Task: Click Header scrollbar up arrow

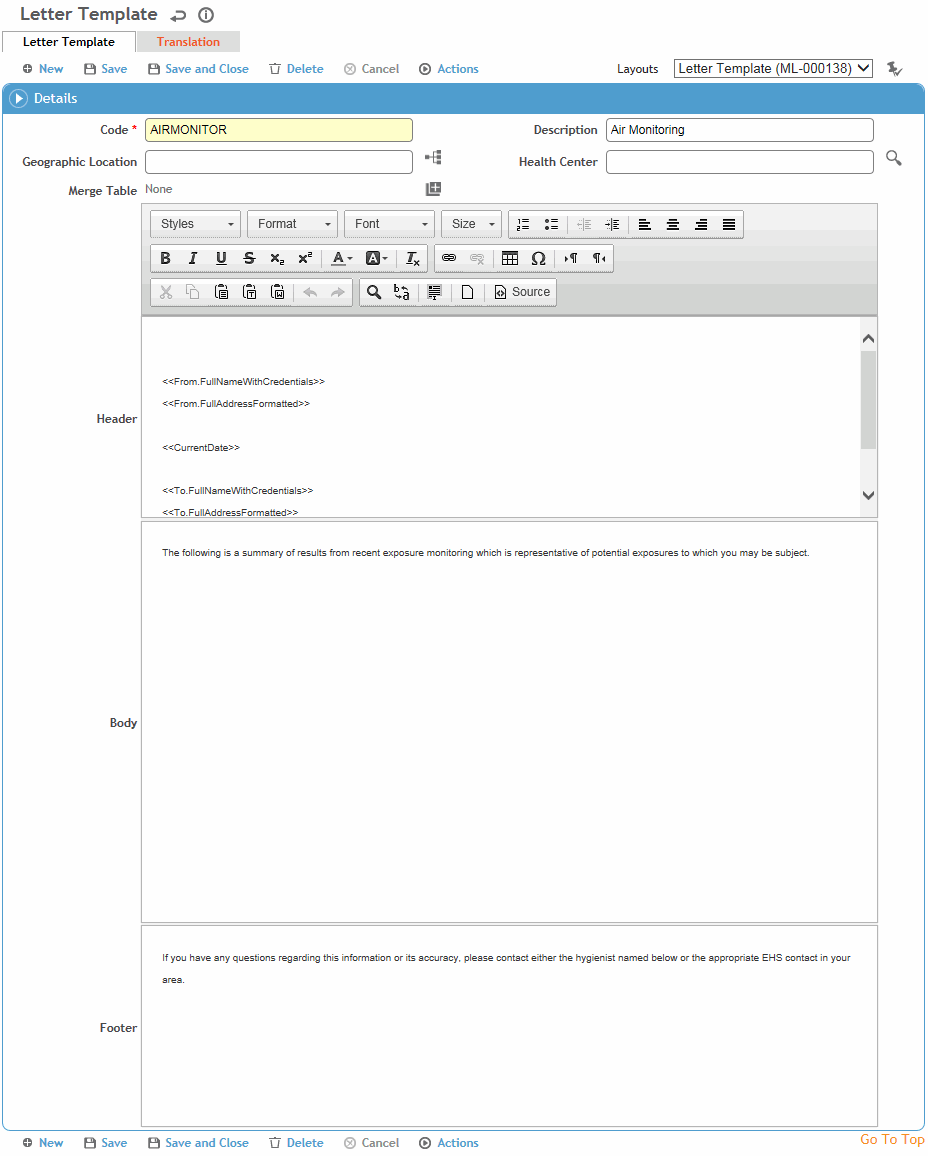Action: [868, 338]
